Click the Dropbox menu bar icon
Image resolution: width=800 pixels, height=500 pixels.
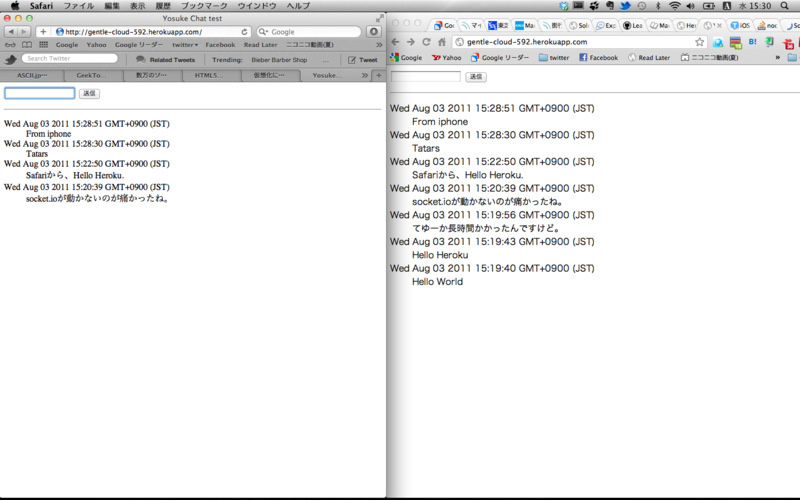[x=564, y=6]
